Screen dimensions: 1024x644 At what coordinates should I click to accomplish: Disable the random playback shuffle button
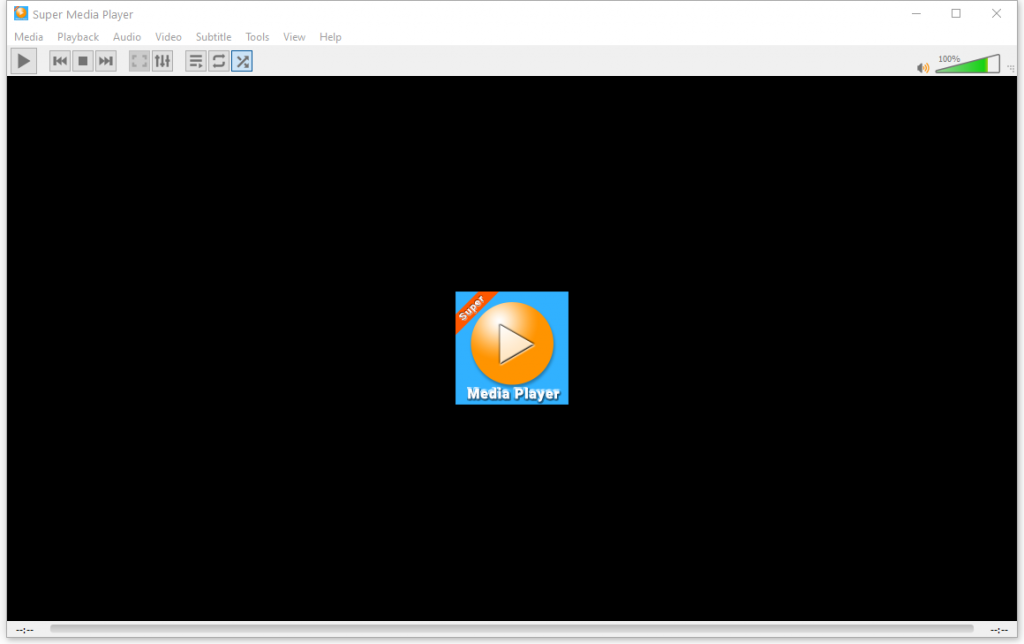241,60
